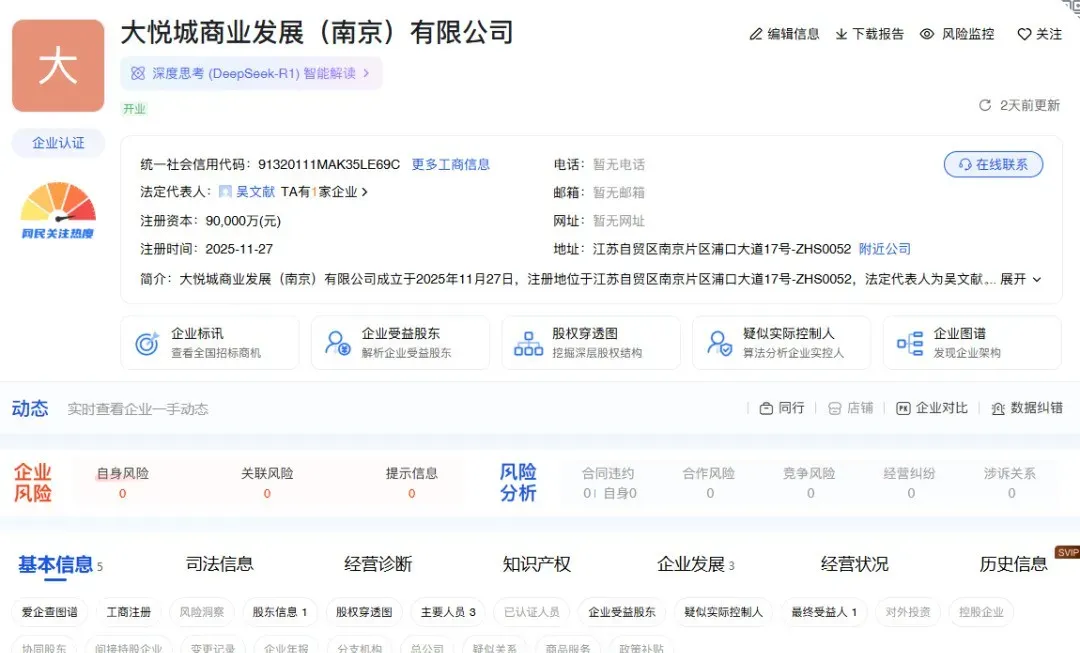Switch to the 经营状况 tab
Image resolution: width=1080 pixels, height=653 pixels.
coord(855,564)
